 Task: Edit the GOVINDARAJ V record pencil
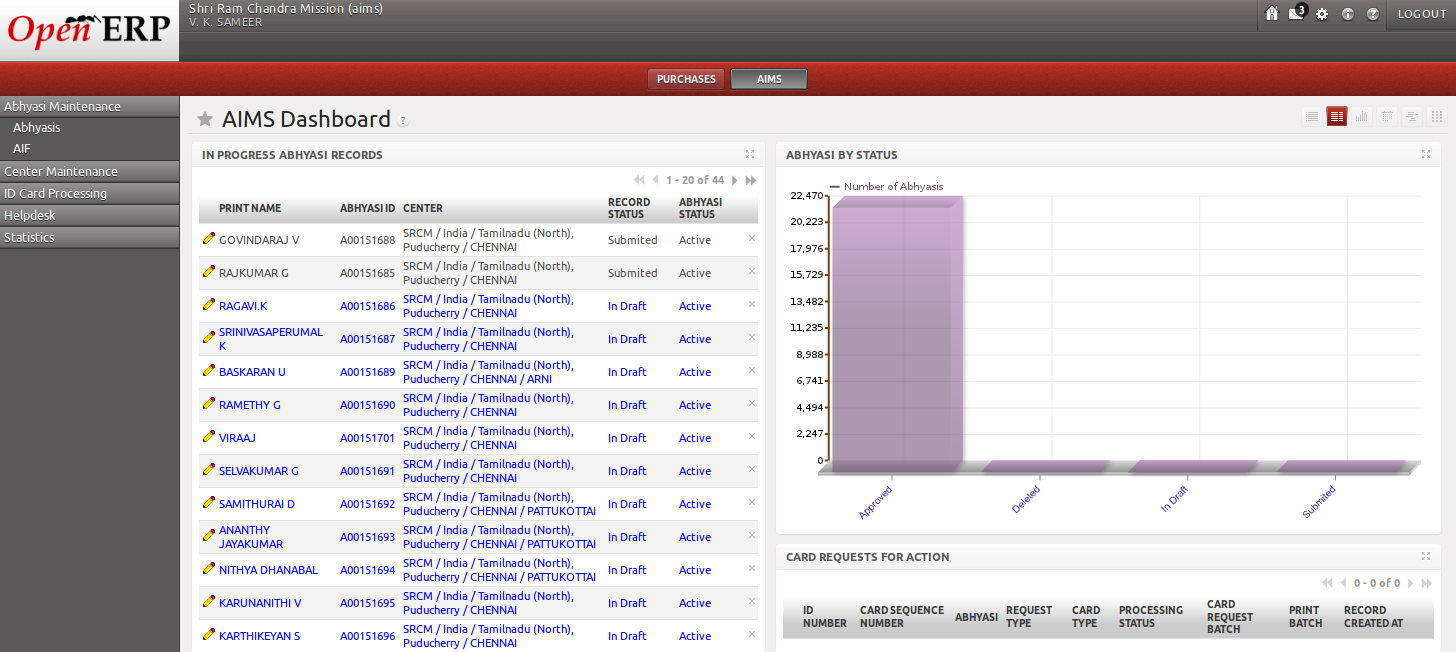click(209, 238)
